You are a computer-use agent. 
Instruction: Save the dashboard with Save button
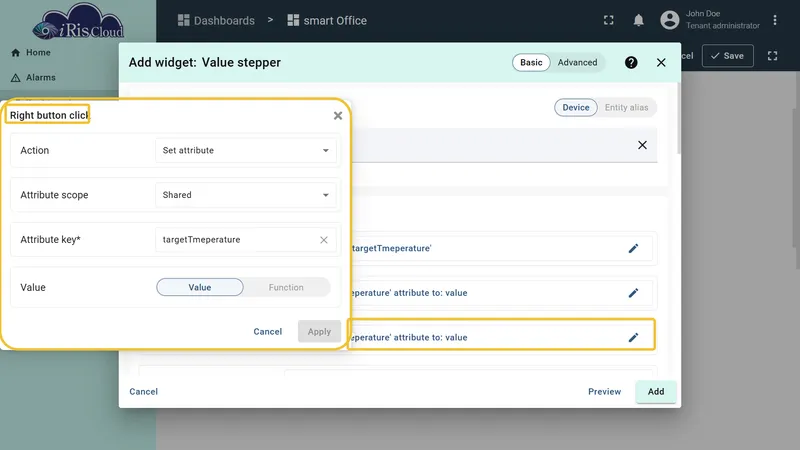click(x=728, y=56)
